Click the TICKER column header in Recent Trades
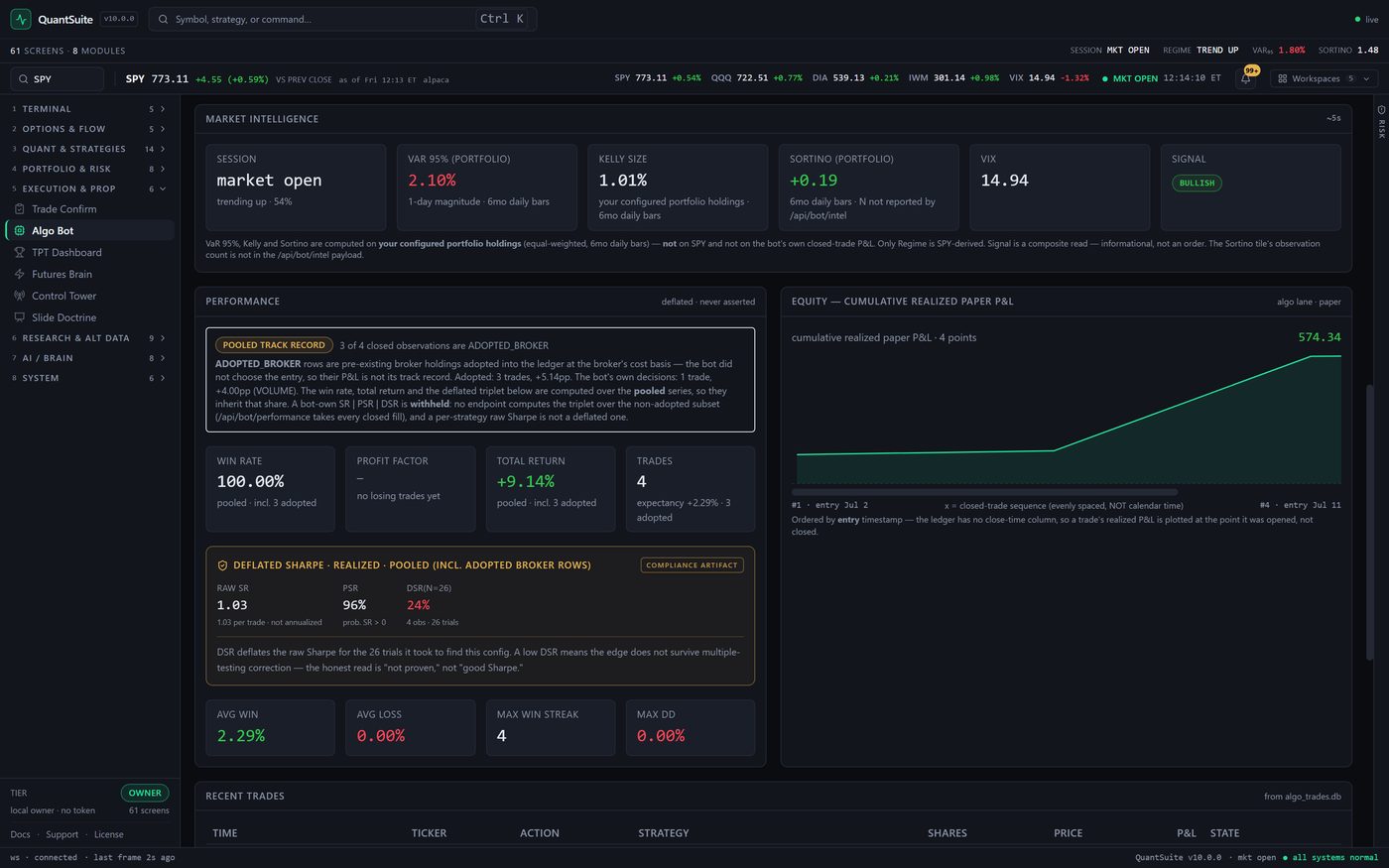The image size is (1389, 868). [429, 833]
